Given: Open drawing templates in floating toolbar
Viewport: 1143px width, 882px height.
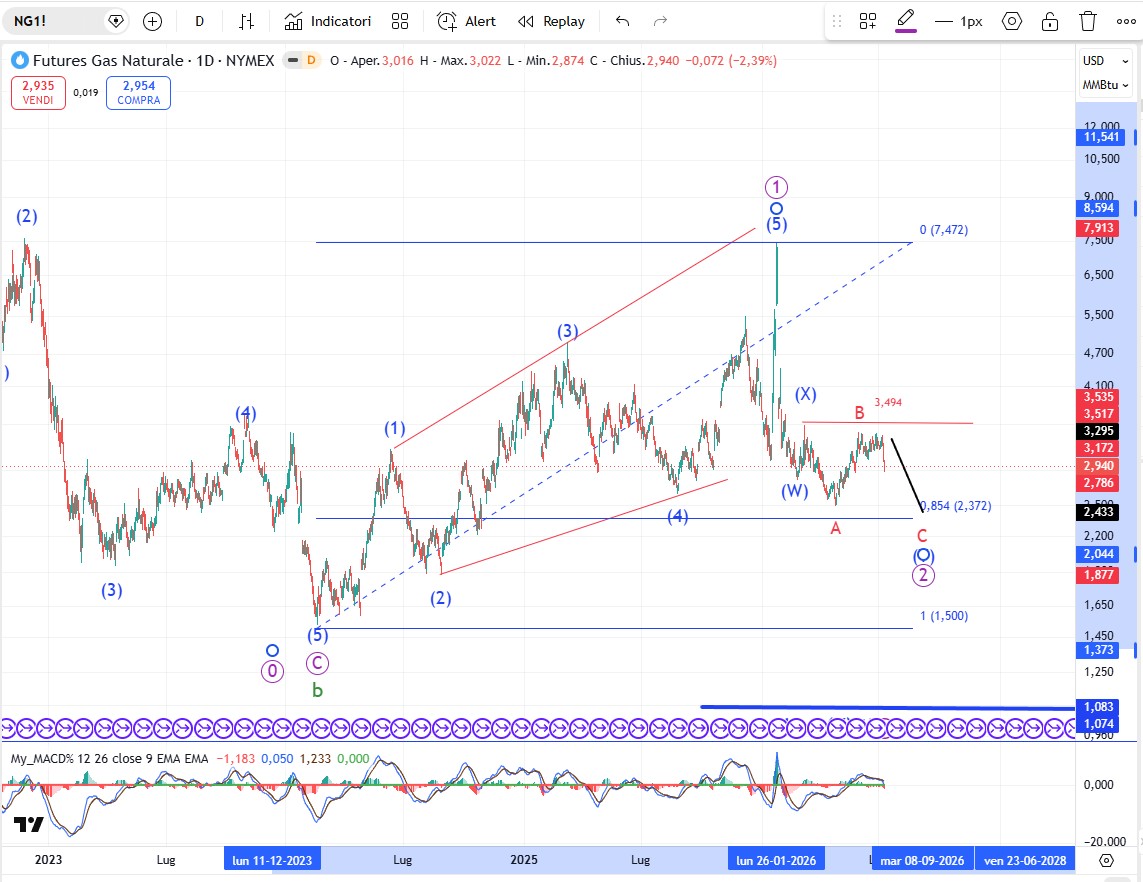Looking at the screenshot, I should click(867, 22).
